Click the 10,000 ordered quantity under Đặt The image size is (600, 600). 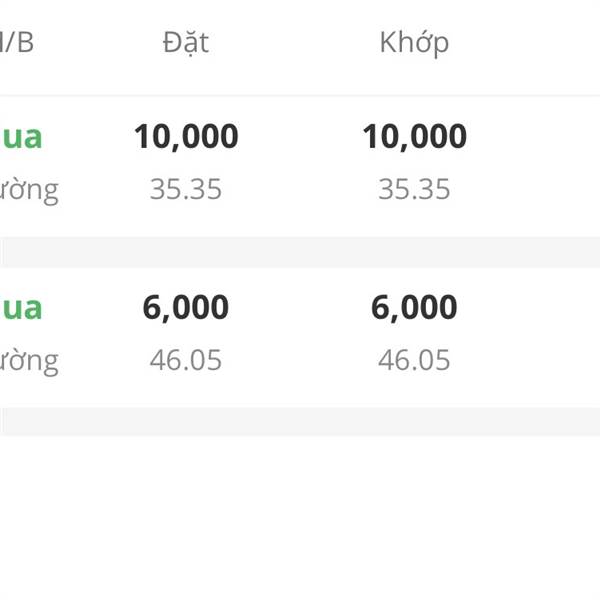(x=186, y=137)
